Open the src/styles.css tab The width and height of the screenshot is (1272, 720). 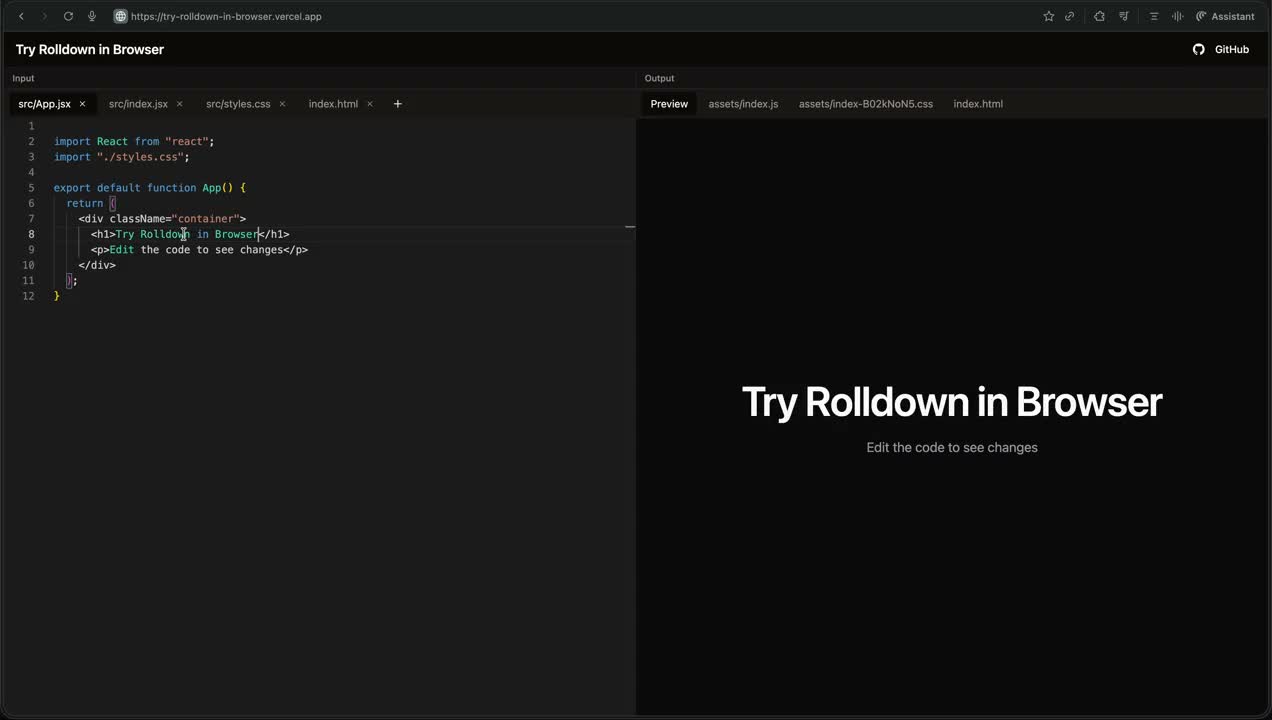point(238,104)
